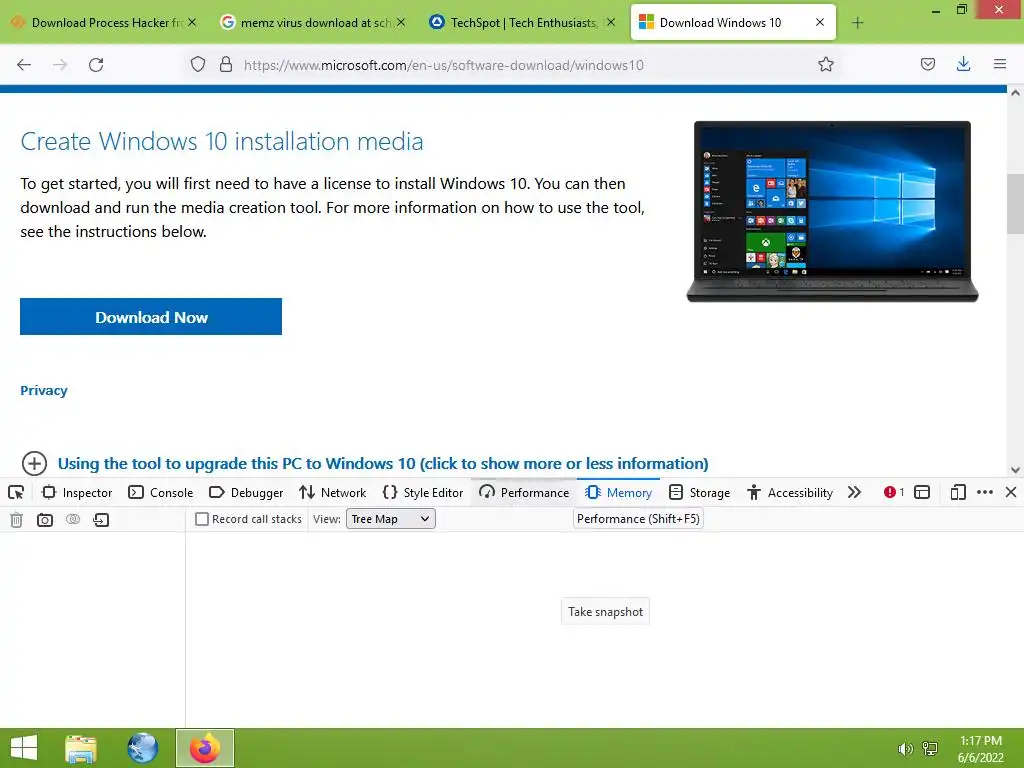Screen dimensions: 1024x768
Task: Open the Tree Map view dropdown
Action: click(391, 519)
